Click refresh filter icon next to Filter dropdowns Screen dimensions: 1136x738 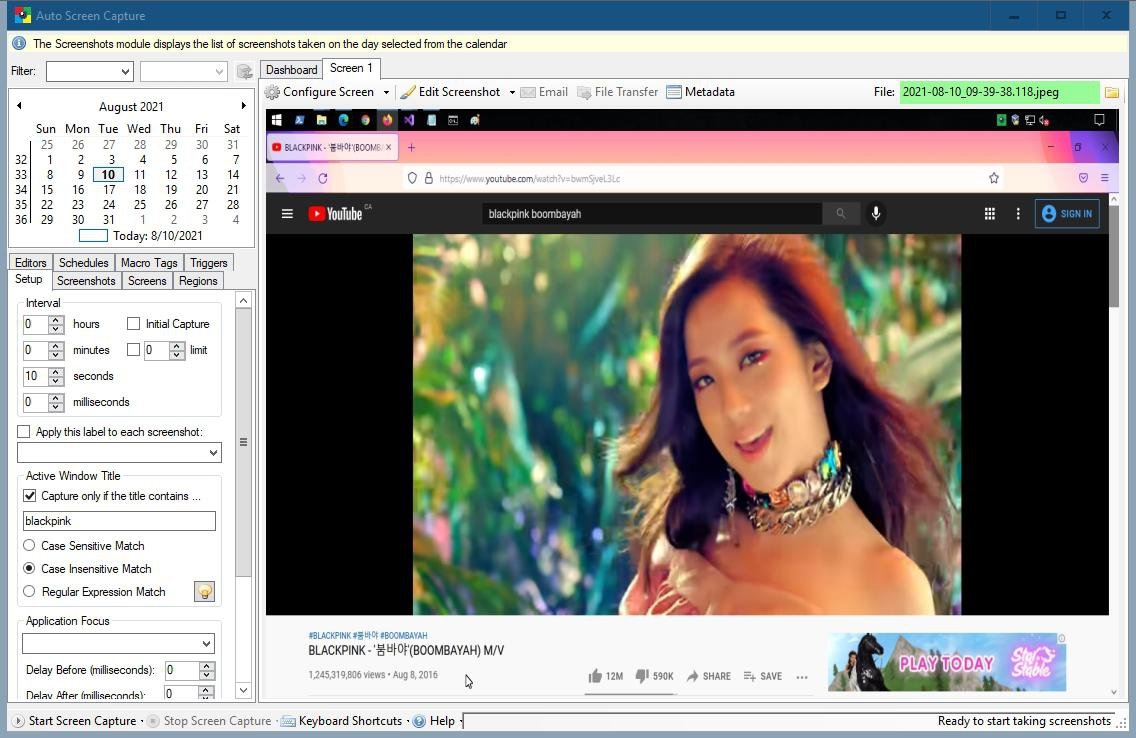coord(245,71)
